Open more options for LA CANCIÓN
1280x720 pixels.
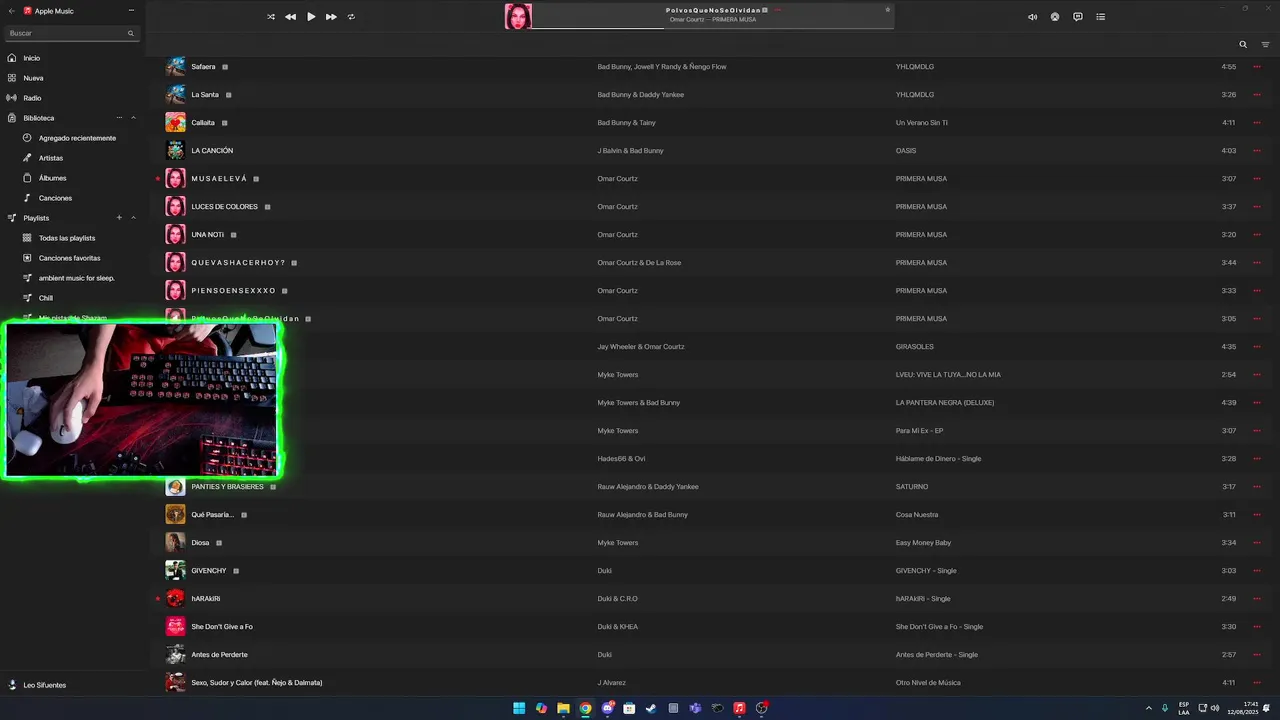pyautogui.click(x=1257, y=151)
